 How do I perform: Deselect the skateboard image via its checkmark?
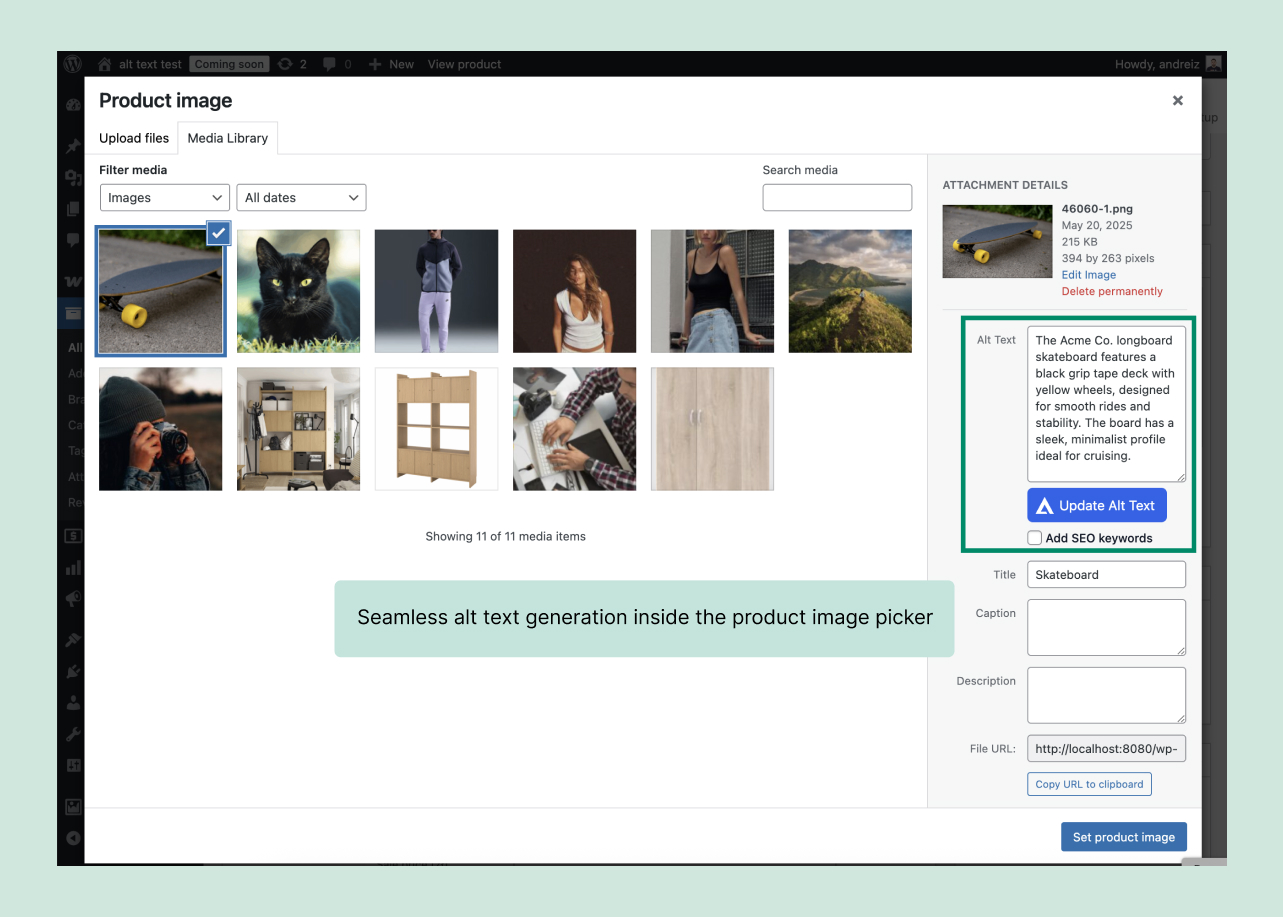click(x=218, y=233)
